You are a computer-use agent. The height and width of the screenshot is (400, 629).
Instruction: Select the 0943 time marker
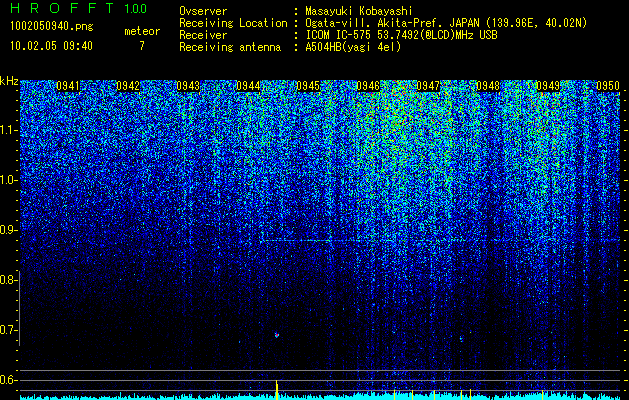tap(188, 86)
